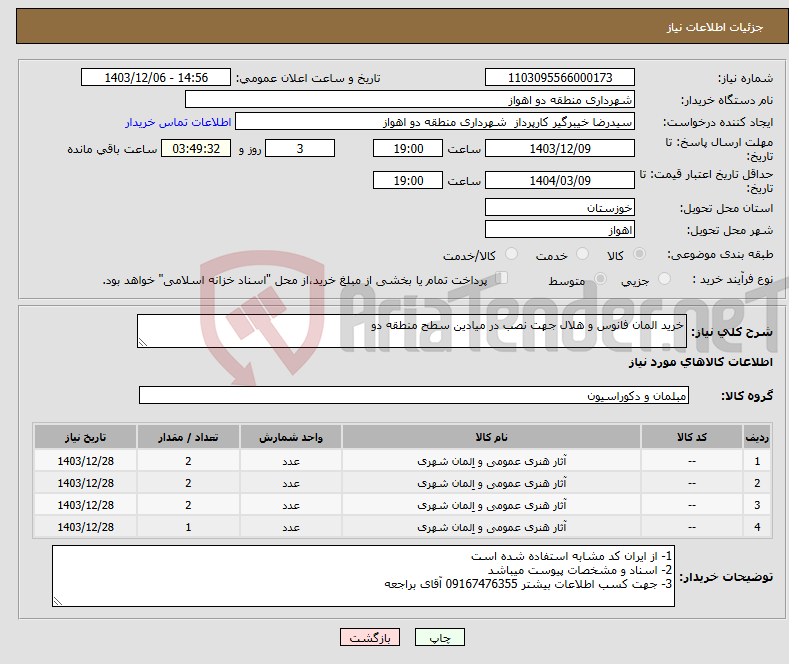This screenshot has height=664, width=789.
Task: Select the کالا radio button
Action: 639,254
